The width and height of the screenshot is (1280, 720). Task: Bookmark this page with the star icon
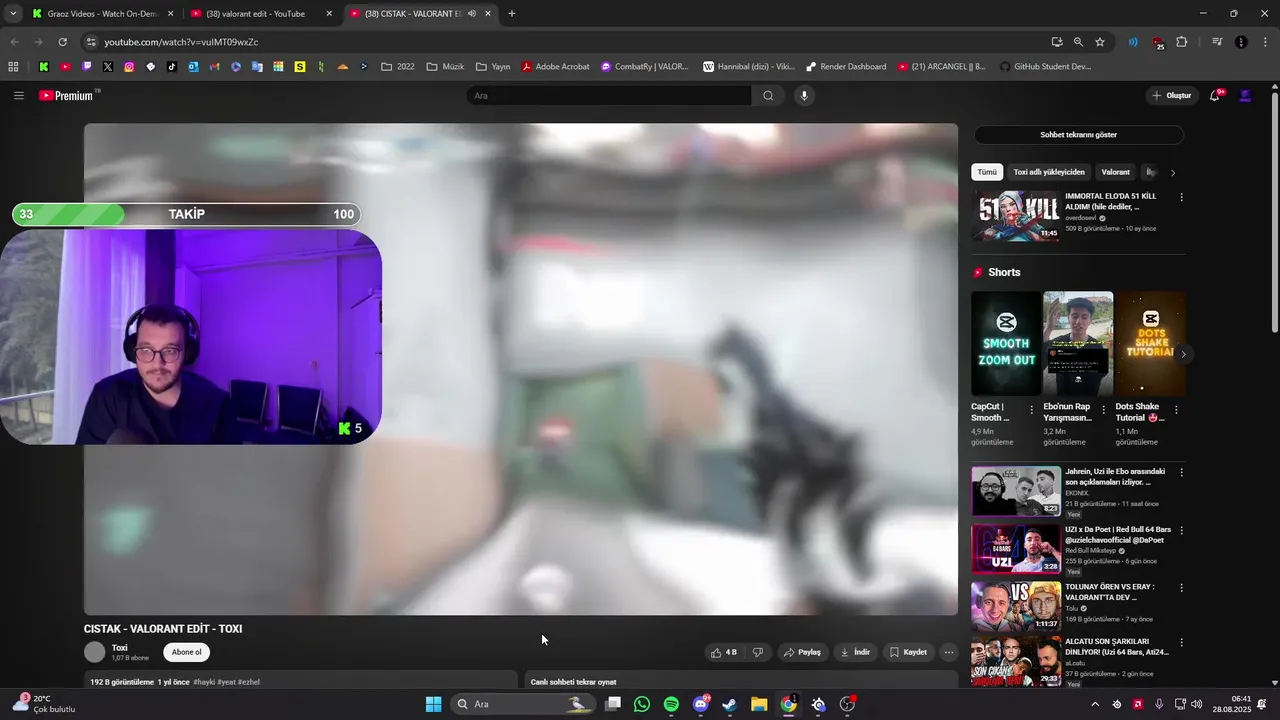click(1100, 42)
